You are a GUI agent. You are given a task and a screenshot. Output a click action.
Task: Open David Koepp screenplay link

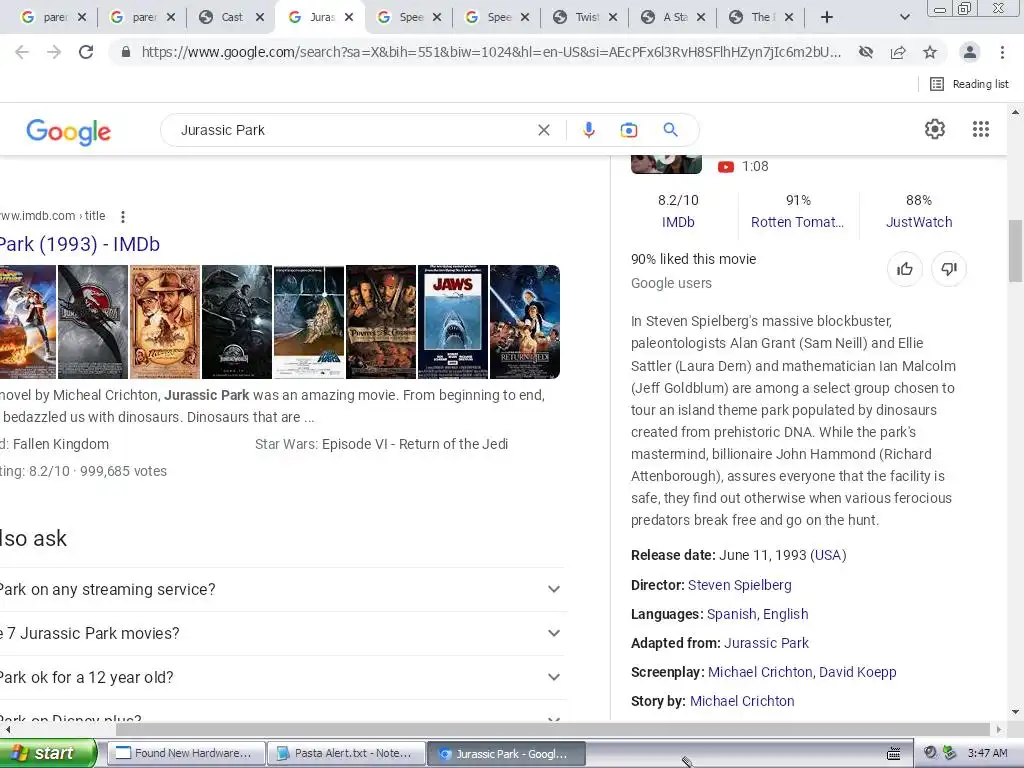[857, 672]
